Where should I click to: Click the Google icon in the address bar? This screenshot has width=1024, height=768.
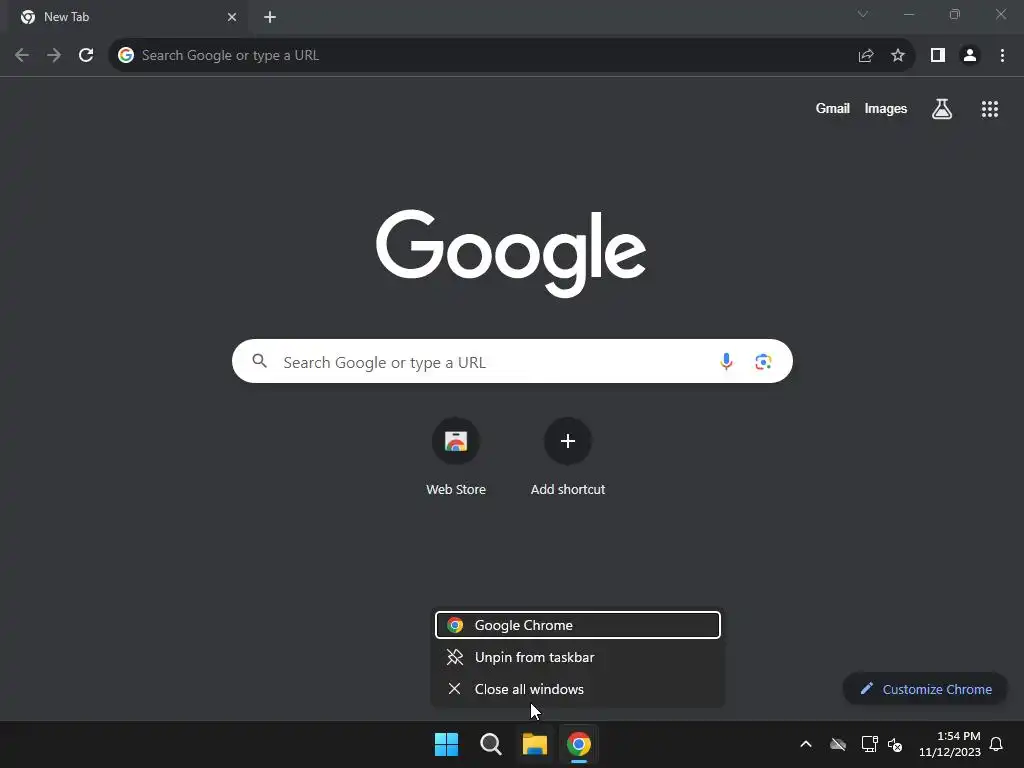click(x=126, y=56)
